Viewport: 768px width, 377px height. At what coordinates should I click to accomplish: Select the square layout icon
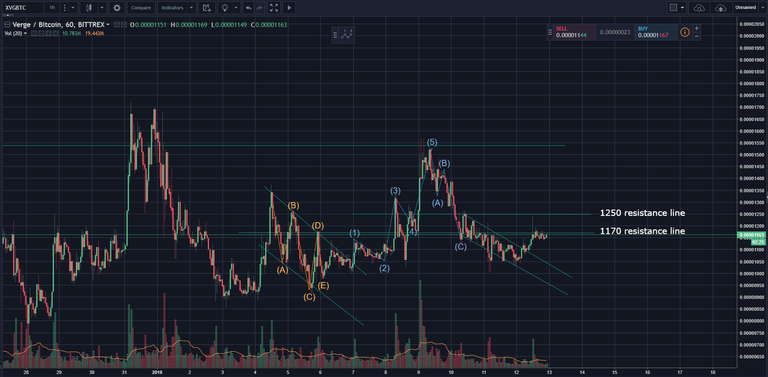point(673,8)
